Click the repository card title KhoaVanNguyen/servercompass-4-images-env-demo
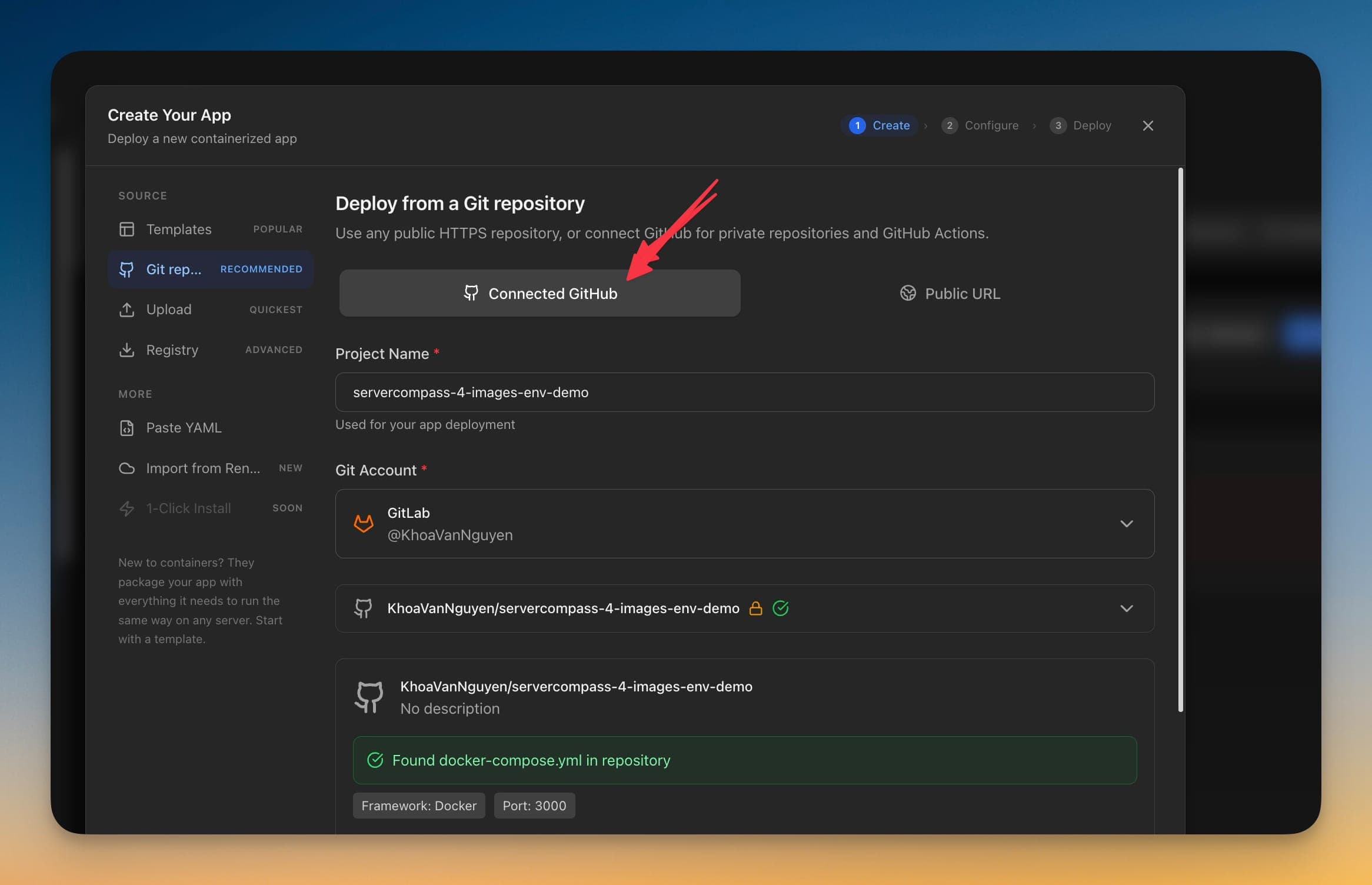Image resolution: width=1372 pixels, height=885 pixels. click(576, 686)
